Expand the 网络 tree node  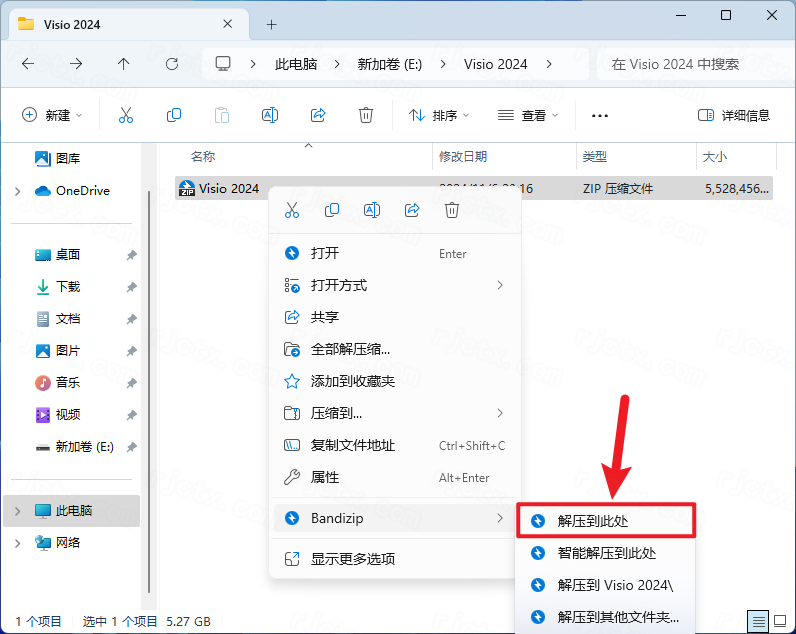coord(18,543)
